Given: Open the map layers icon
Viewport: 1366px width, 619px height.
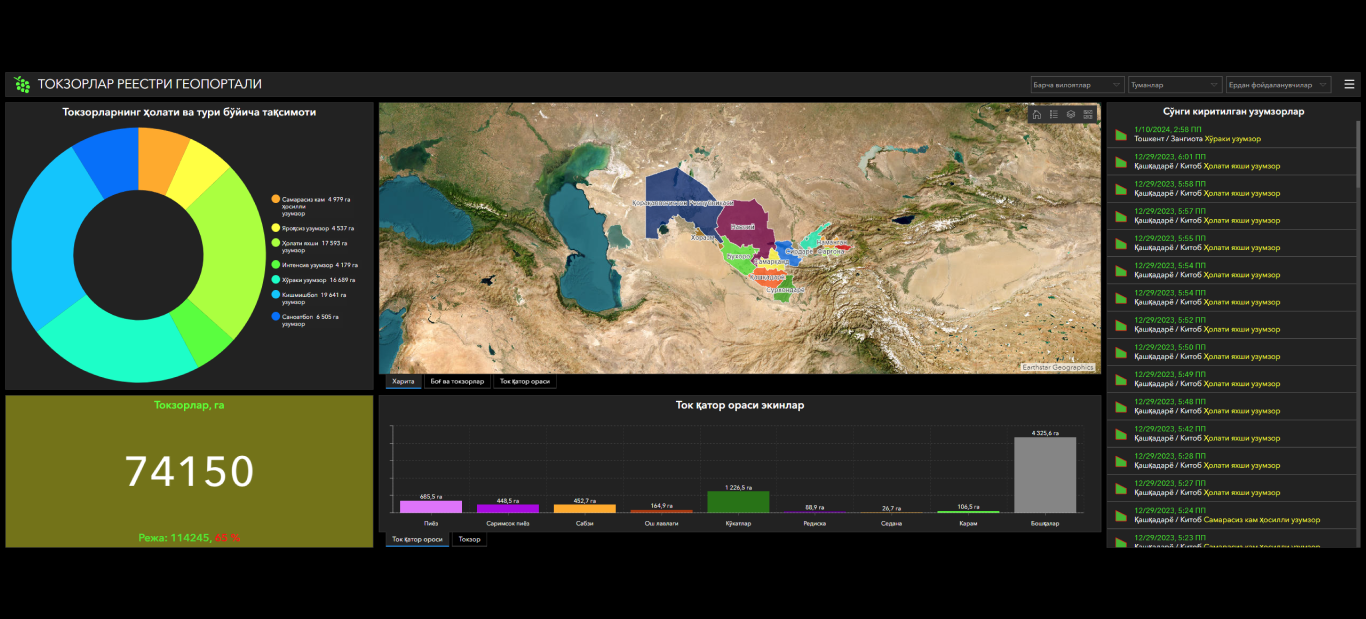Looking at the screenshot, I should pyautogui.click(x=1070, y=115).
